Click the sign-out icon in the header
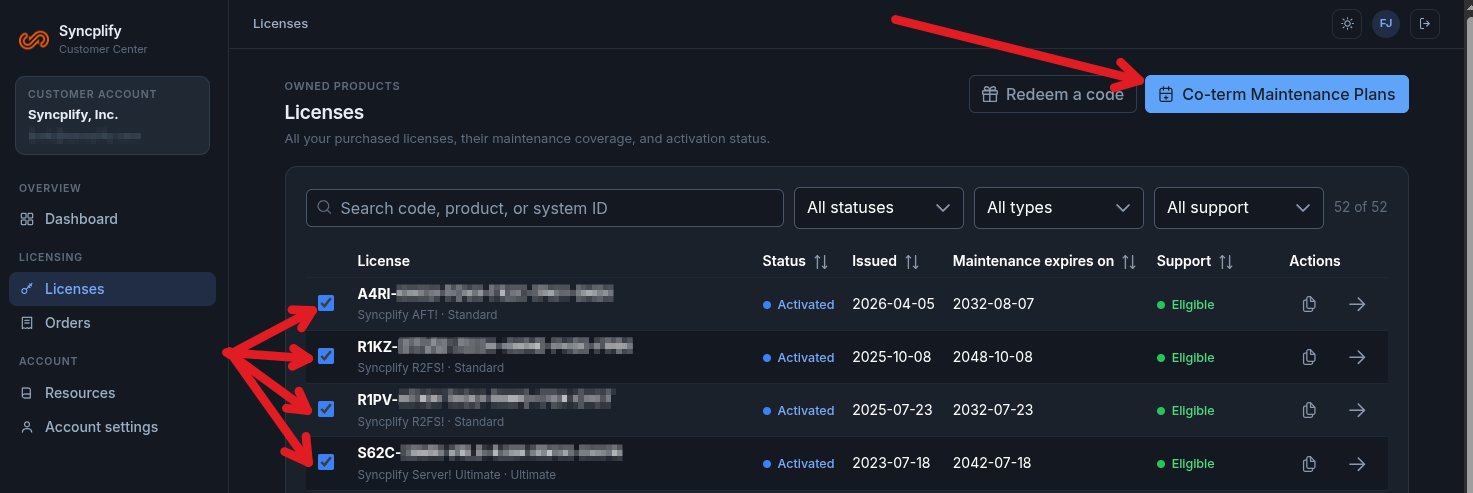This screenshot has width=1473, height=493. [1425, 23]
